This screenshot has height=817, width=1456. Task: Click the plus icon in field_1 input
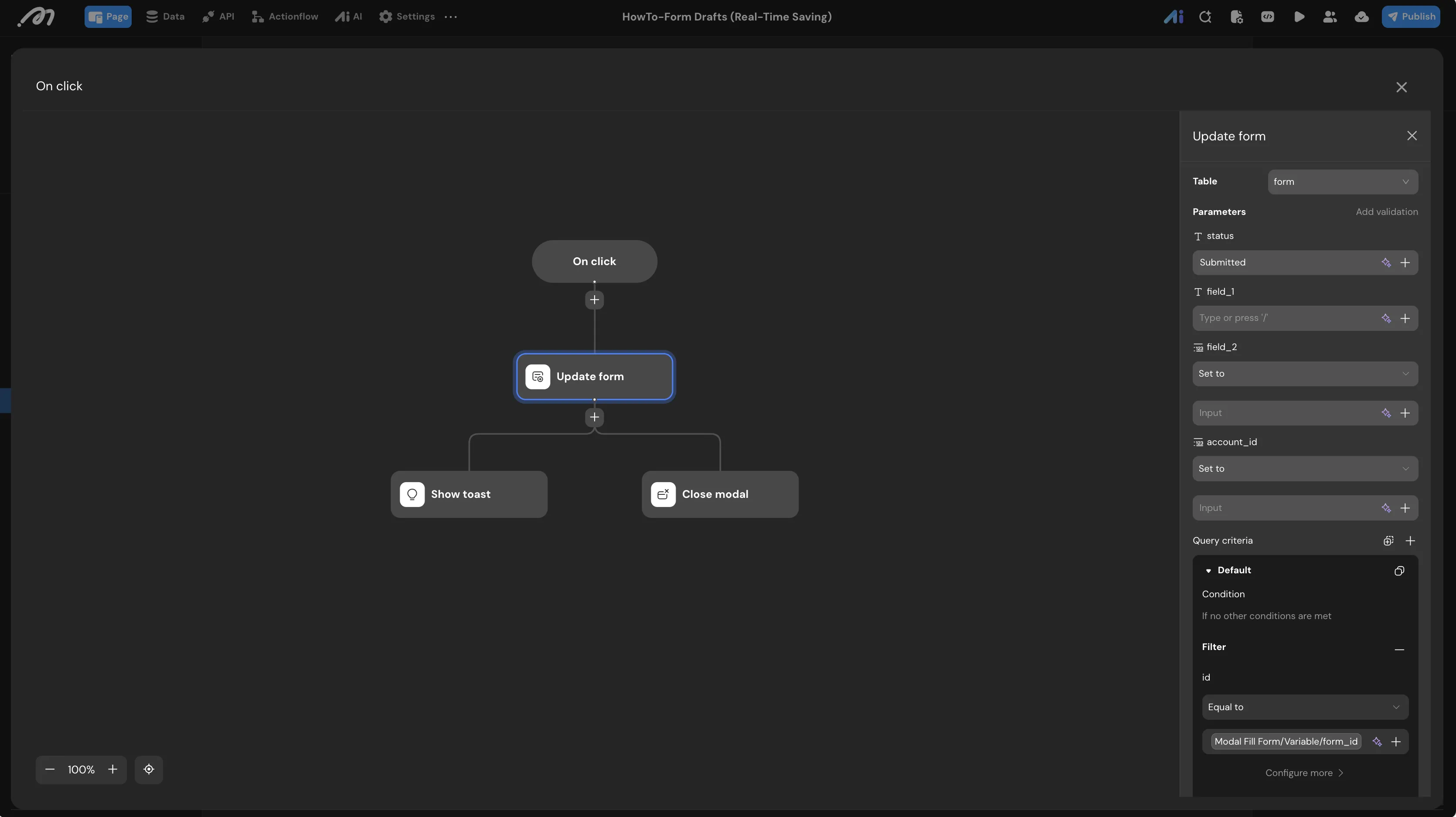pos(1405,318)
